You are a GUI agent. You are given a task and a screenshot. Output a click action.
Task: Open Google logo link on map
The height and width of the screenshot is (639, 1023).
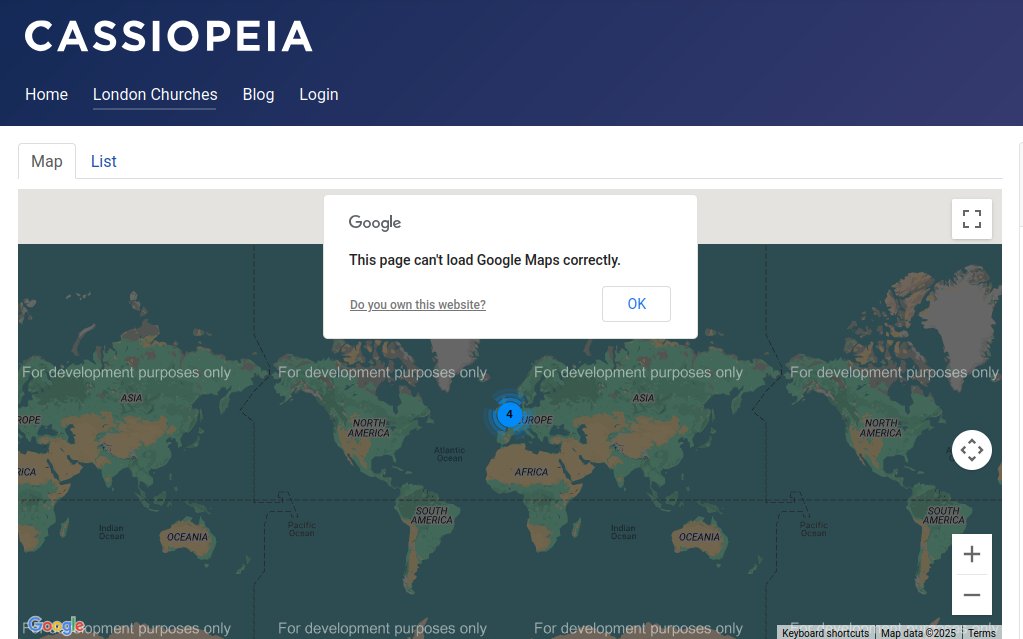tap(55, 625)
